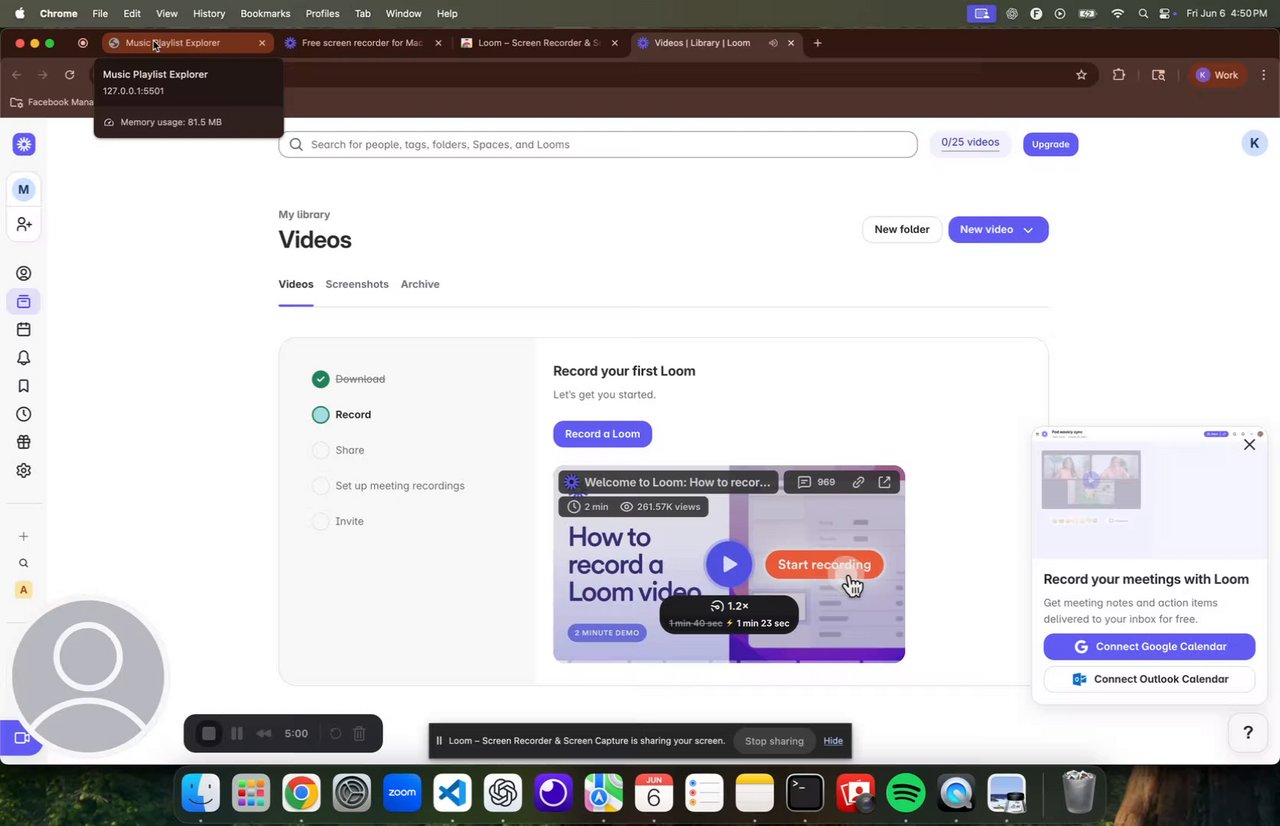
Task: Select the Videos tab in library
Action: coord(296,284)
